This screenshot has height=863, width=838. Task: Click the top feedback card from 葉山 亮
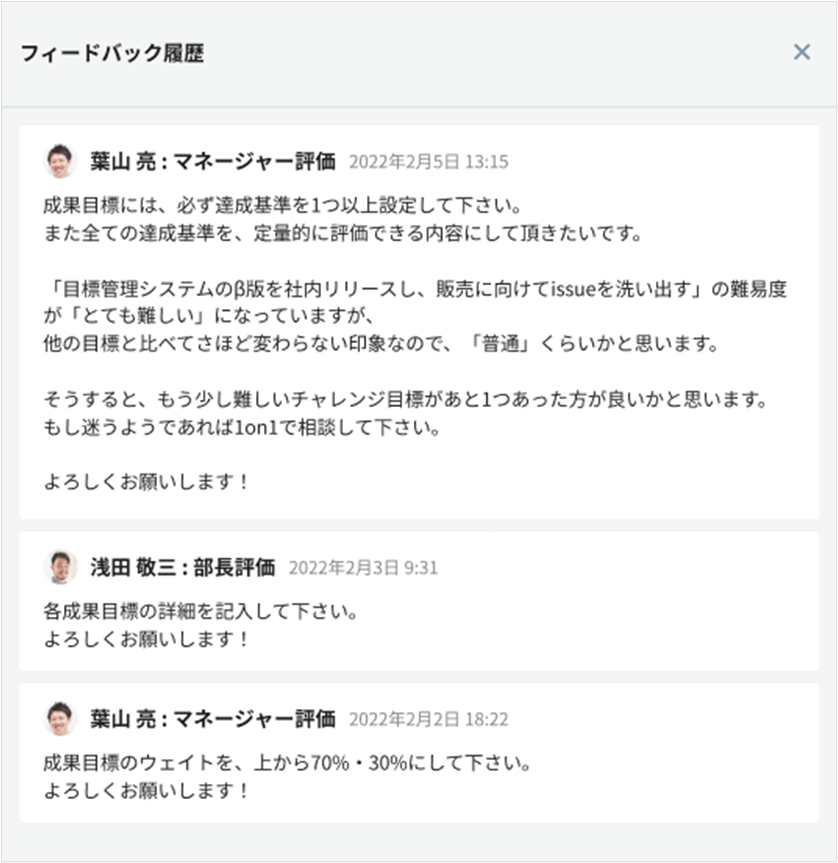click(419, 320)
